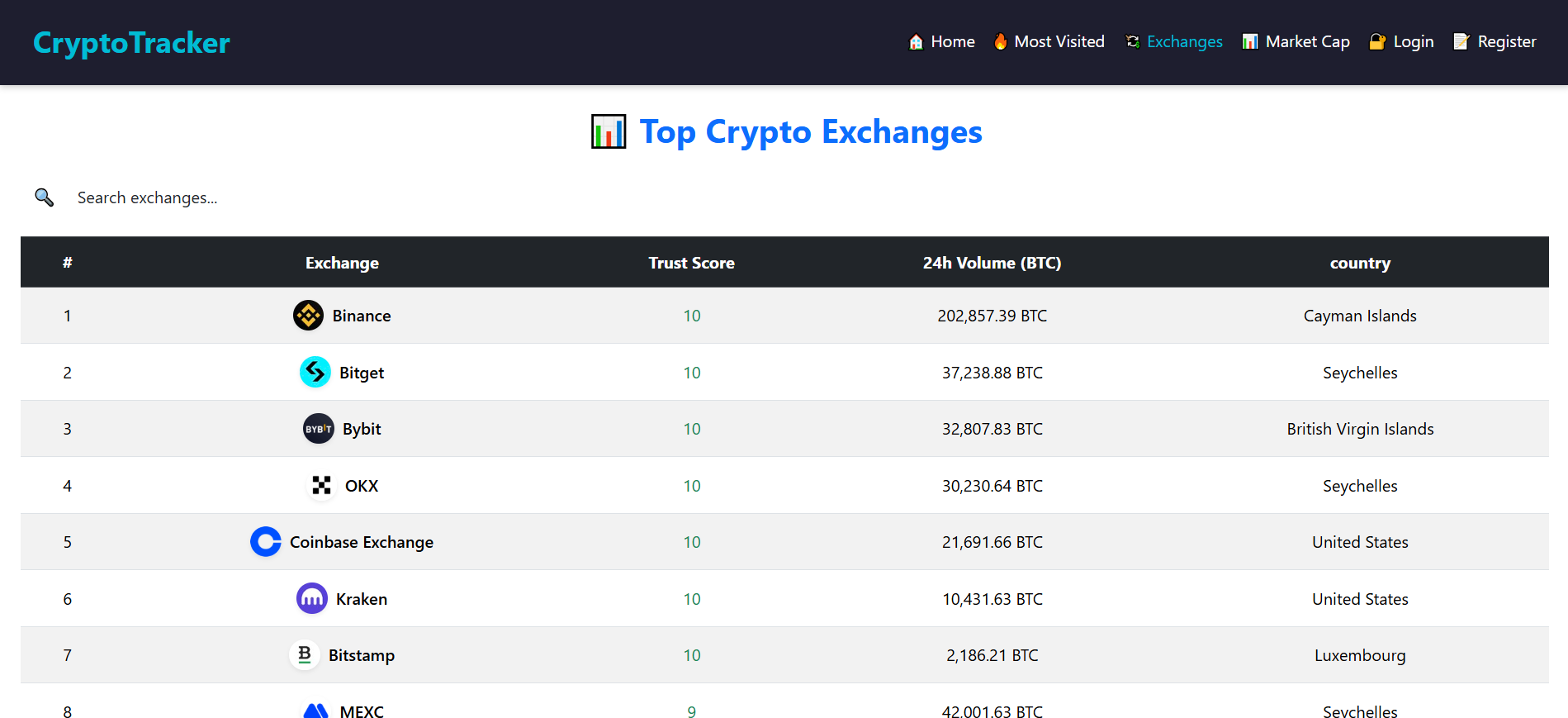This screenshot has width=1568, height=718.
Task: Click Coinbase Exchange's United States cell
Action: point(1360,542)
